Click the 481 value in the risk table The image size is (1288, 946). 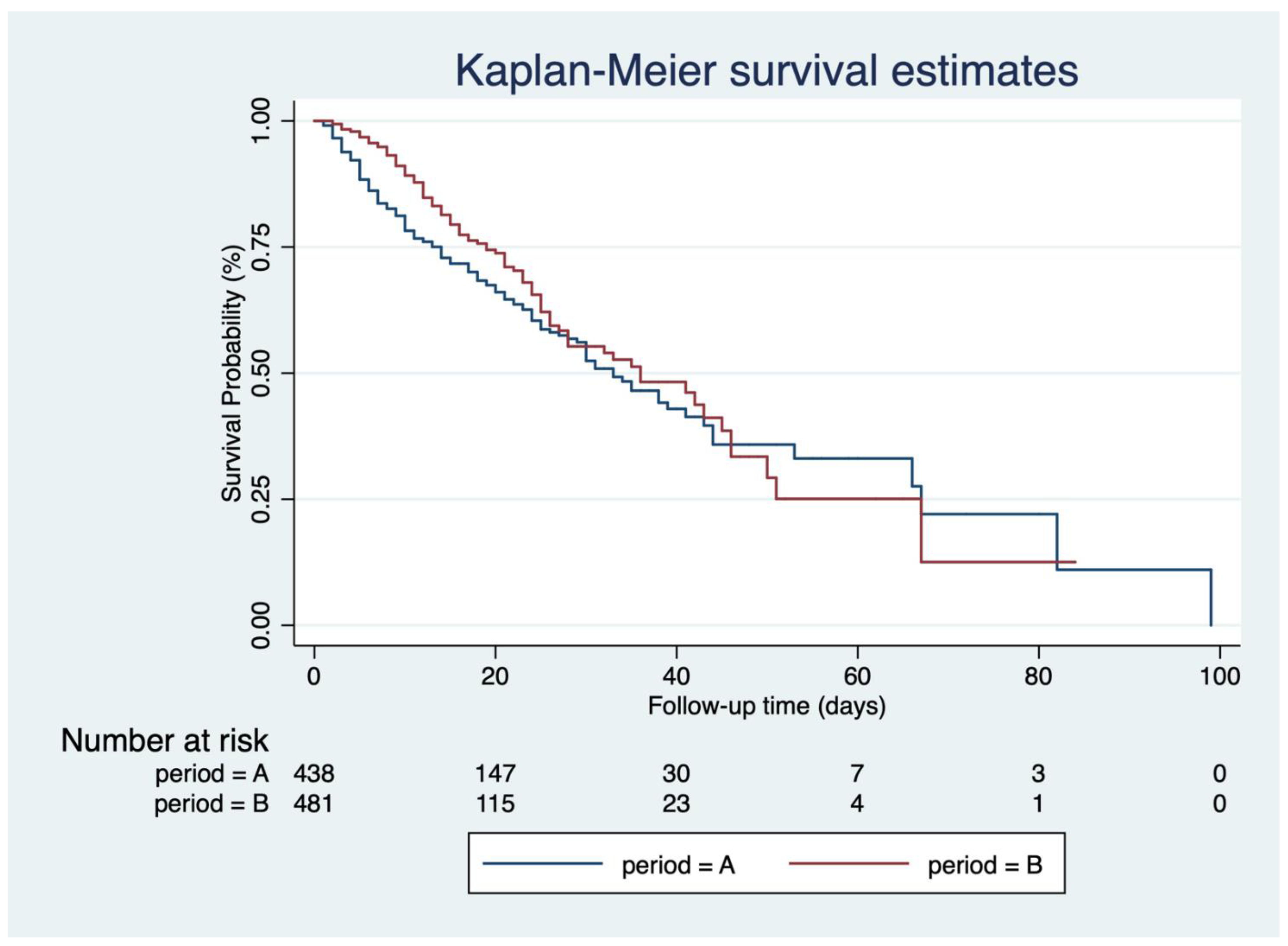(313, 804)
